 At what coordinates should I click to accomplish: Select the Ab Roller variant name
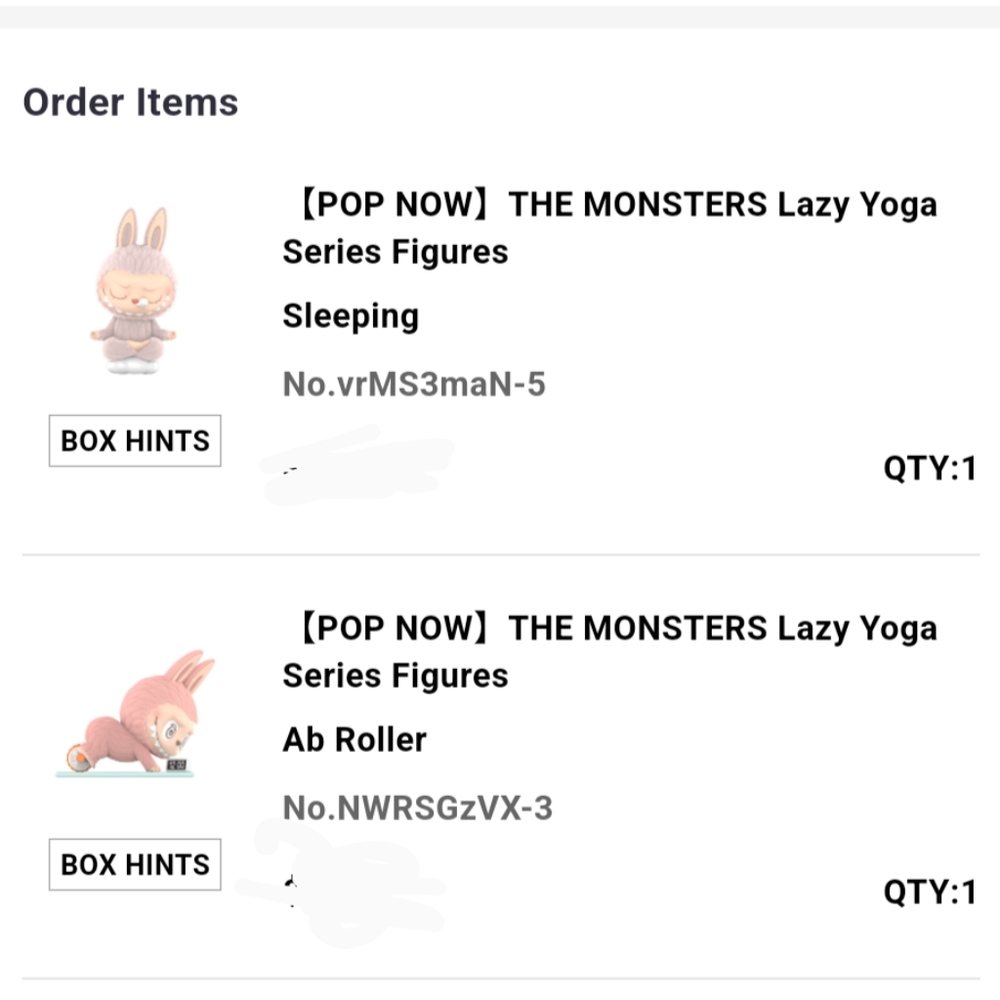click(354, 740)
